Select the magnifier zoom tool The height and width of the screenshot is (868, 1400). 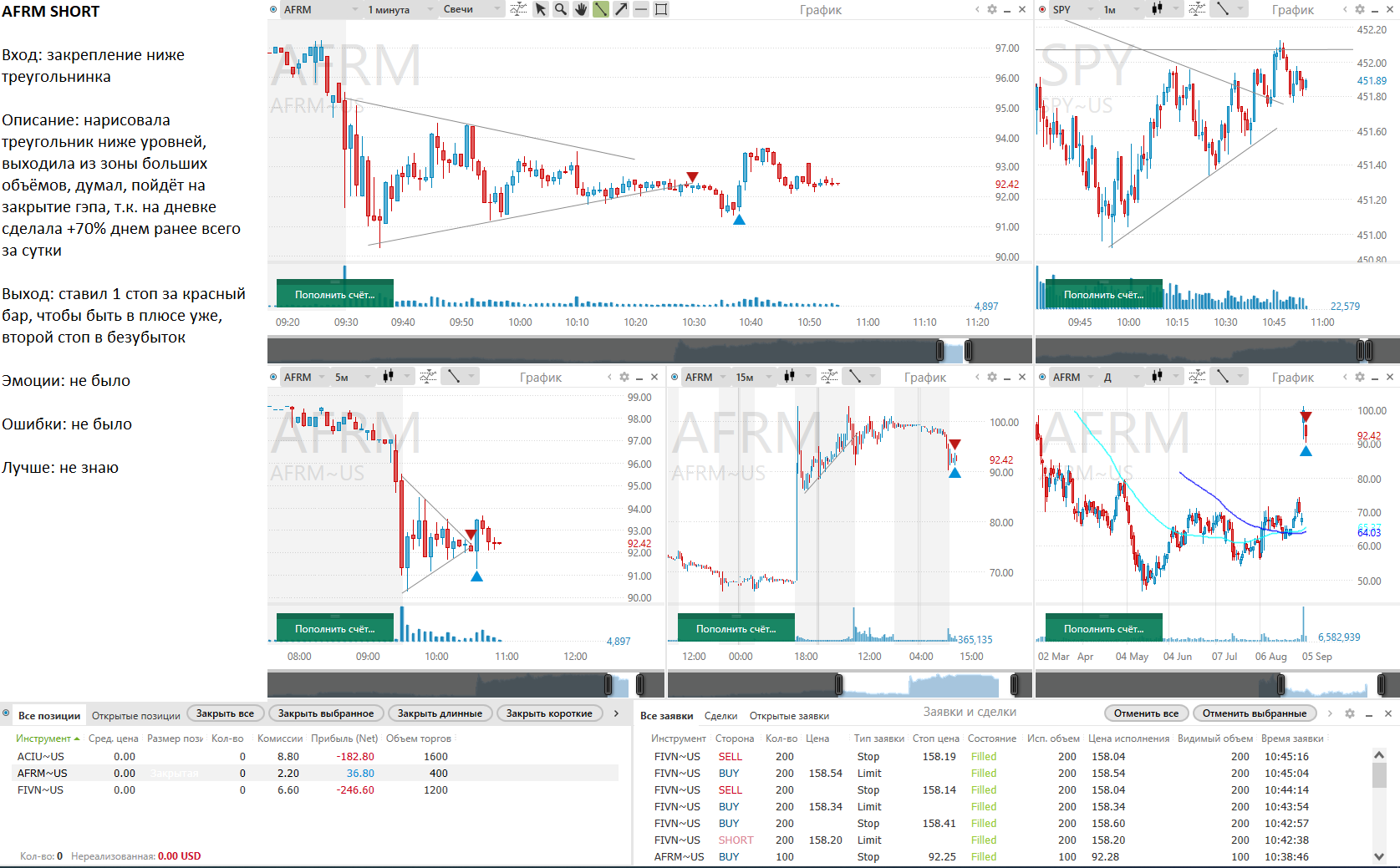(561, 9)
